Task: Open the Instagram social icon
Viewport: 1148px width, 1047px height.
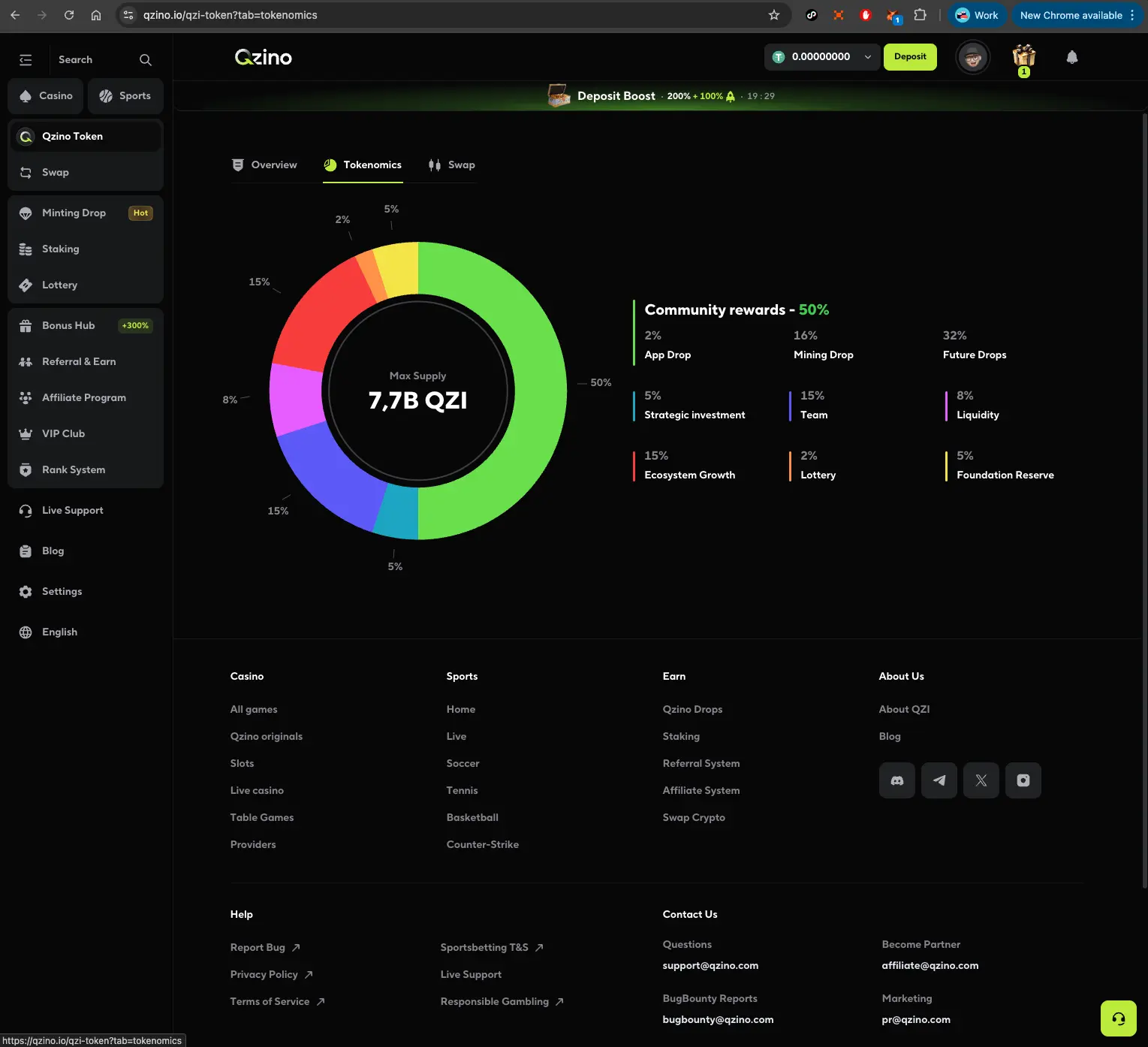Action: click(1023, 780)
